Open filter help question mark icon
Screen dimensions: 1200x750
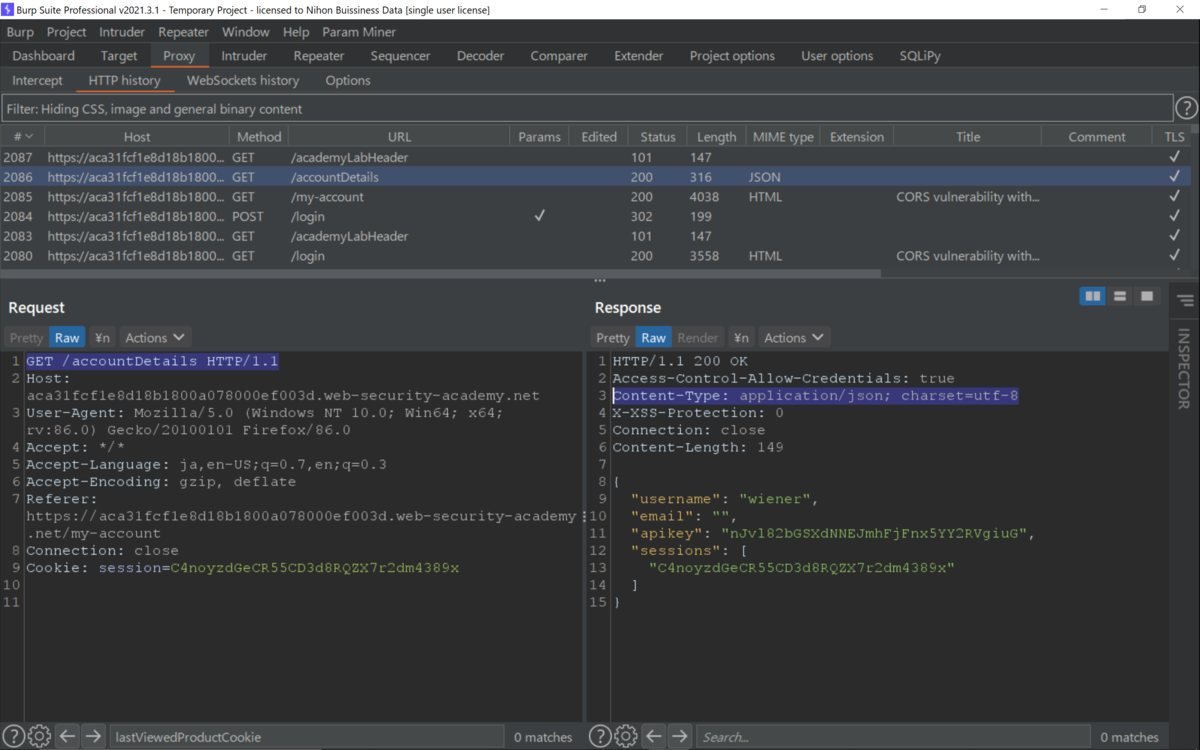click(1186, 108)
